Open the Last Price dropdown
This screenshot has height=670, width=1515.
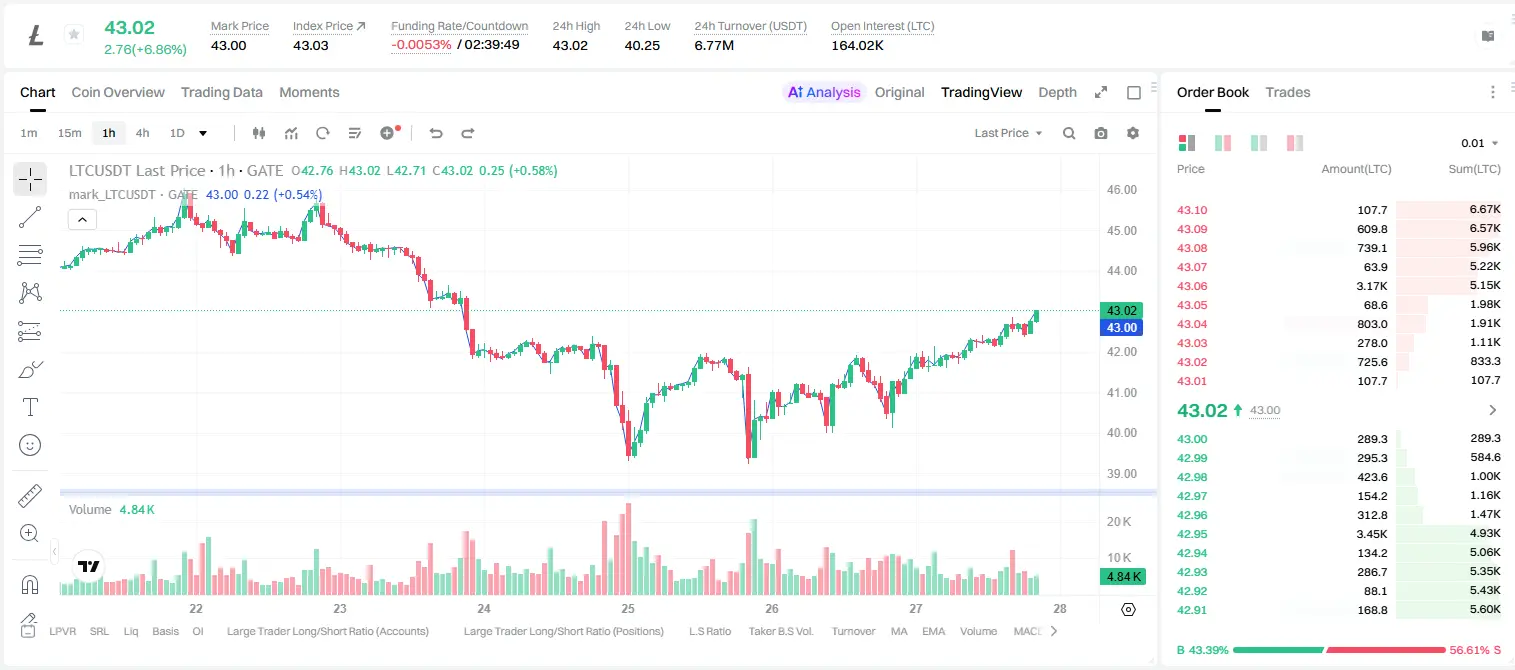(1008, 133)
